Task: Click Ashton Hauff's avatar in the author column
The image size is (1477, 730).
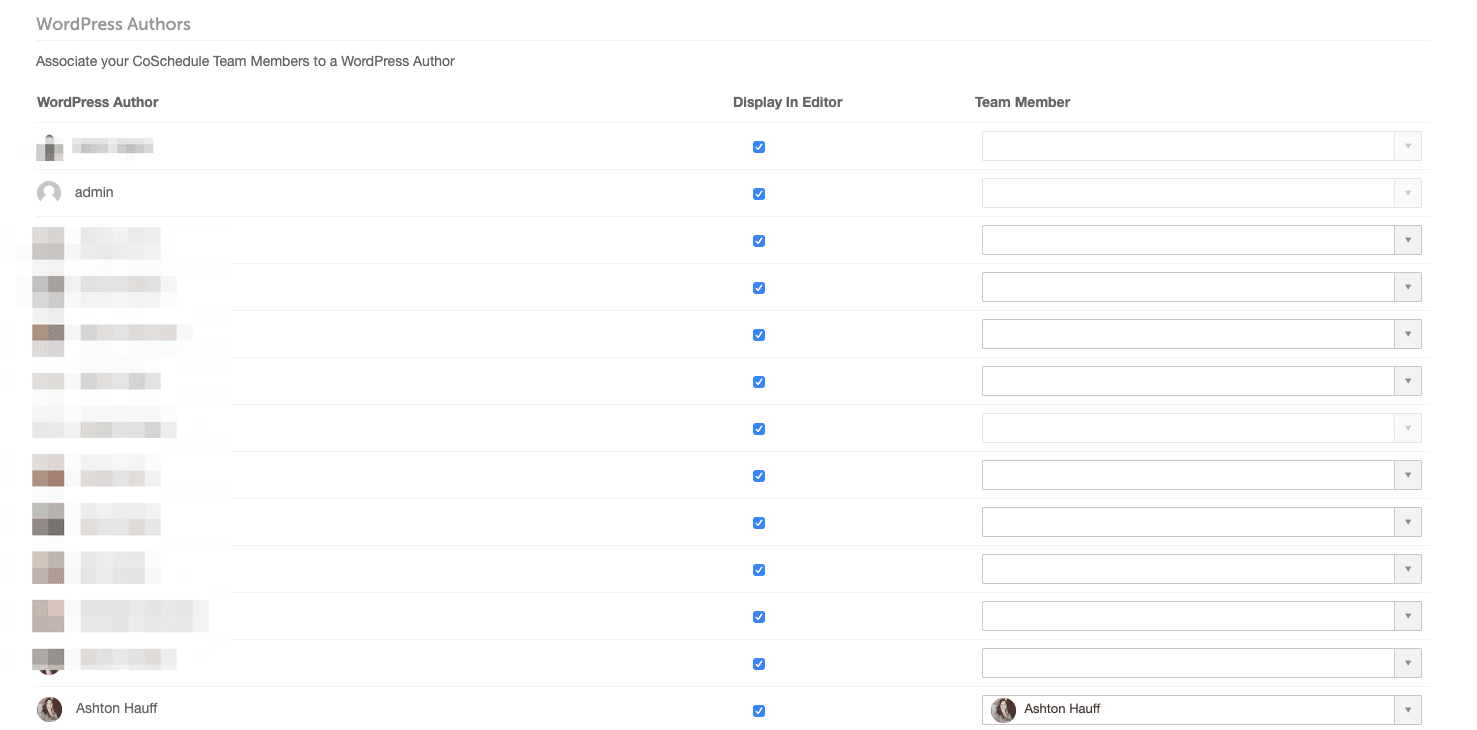Action: [x=49, y=709]
